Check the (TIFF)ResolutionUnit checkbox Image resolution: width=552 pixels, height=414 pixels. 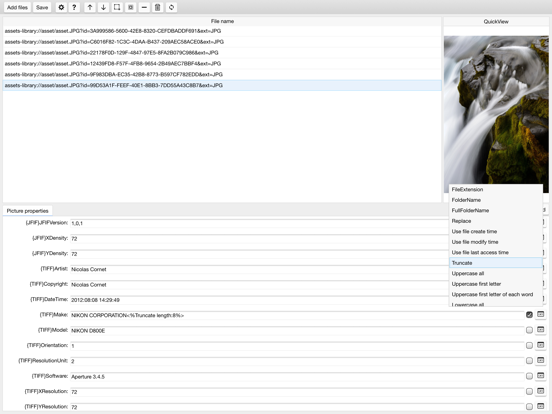pos(529,360)
